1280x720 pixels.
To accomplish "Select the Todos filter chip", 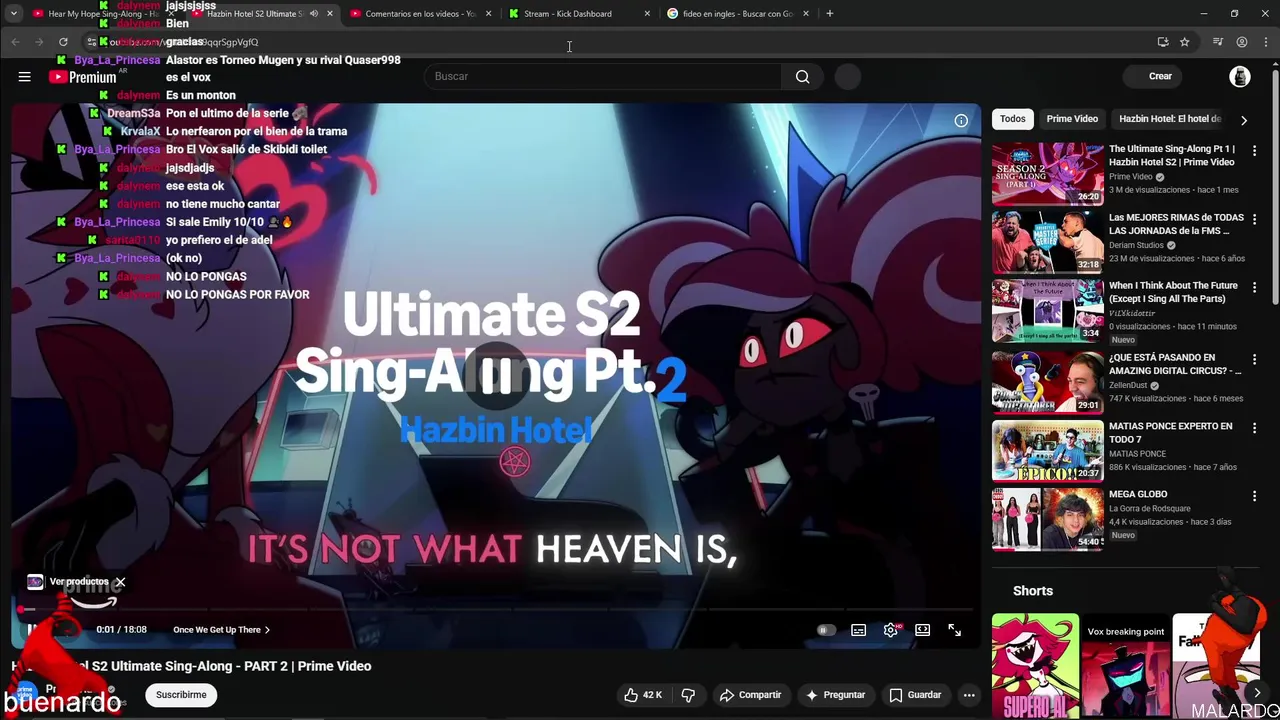I will [1013, 119].
